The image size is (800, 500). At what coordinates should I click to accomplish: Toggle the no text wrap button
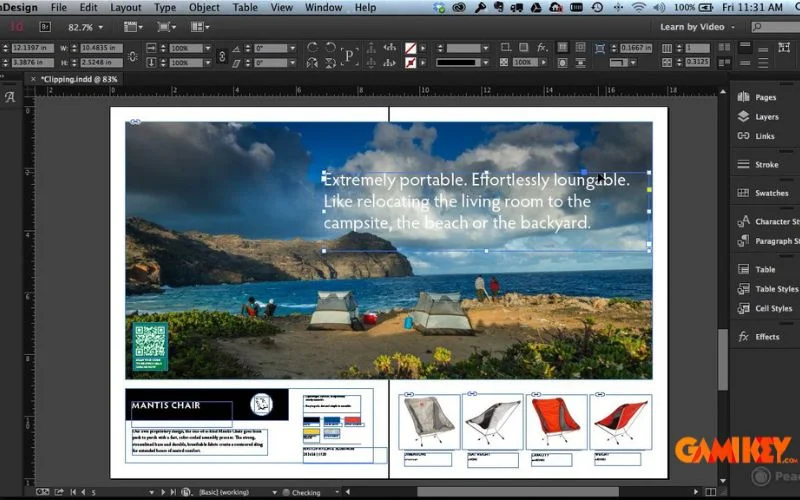(562, 47)
